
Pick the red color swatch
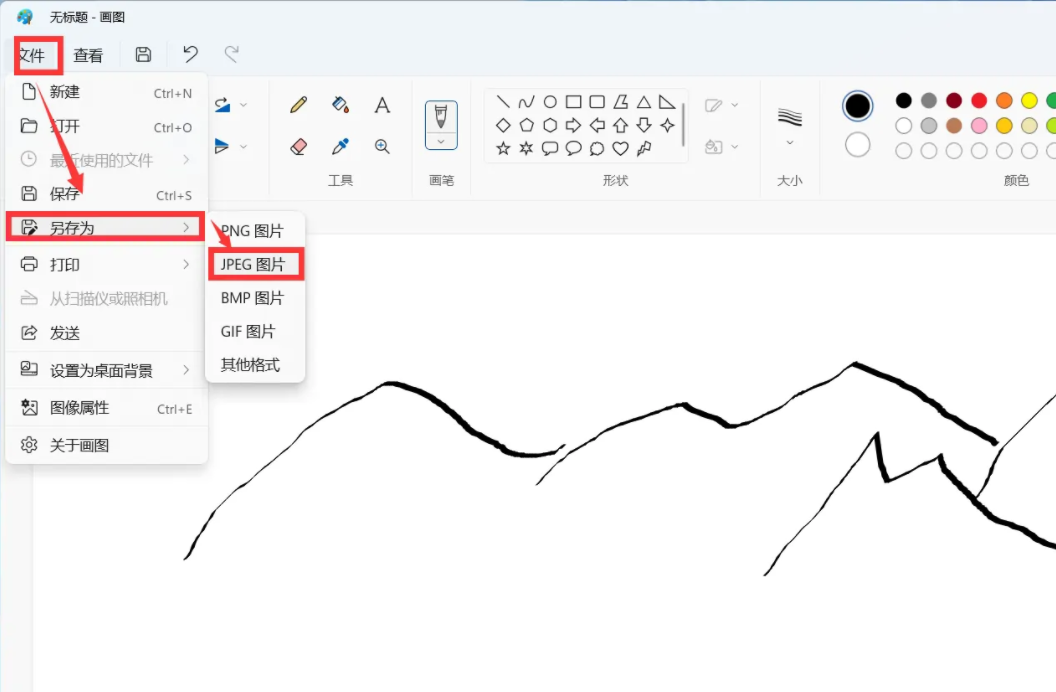click(979, 100)
